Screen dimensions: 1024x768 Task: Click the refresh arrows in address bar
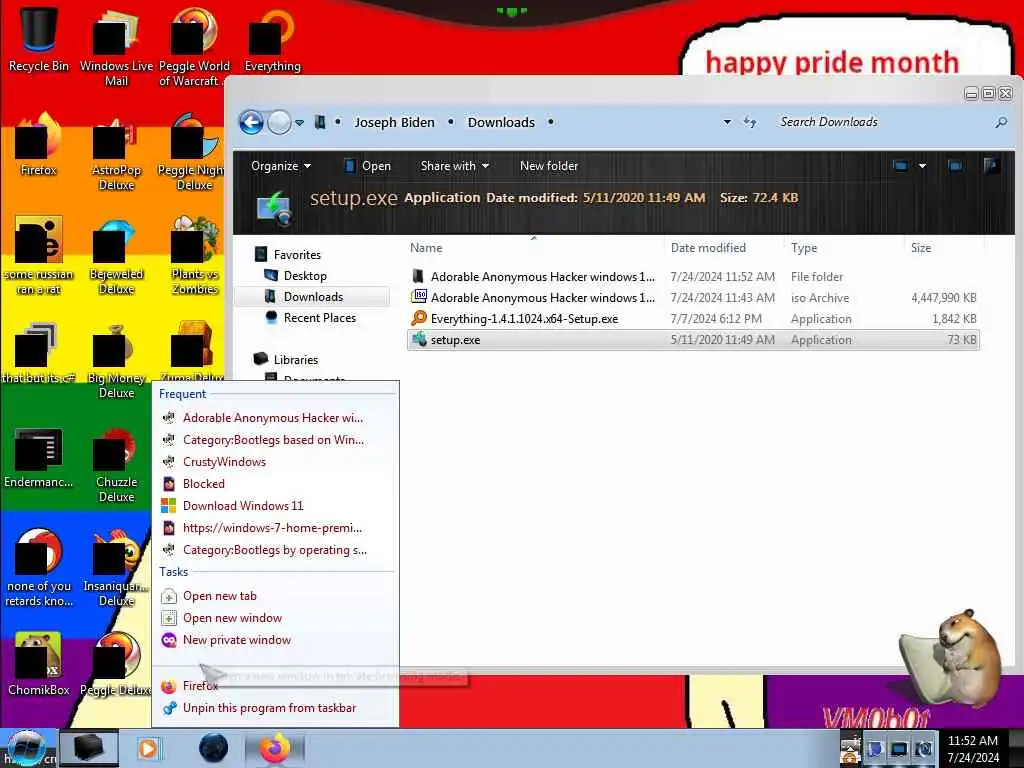(750, 122)
